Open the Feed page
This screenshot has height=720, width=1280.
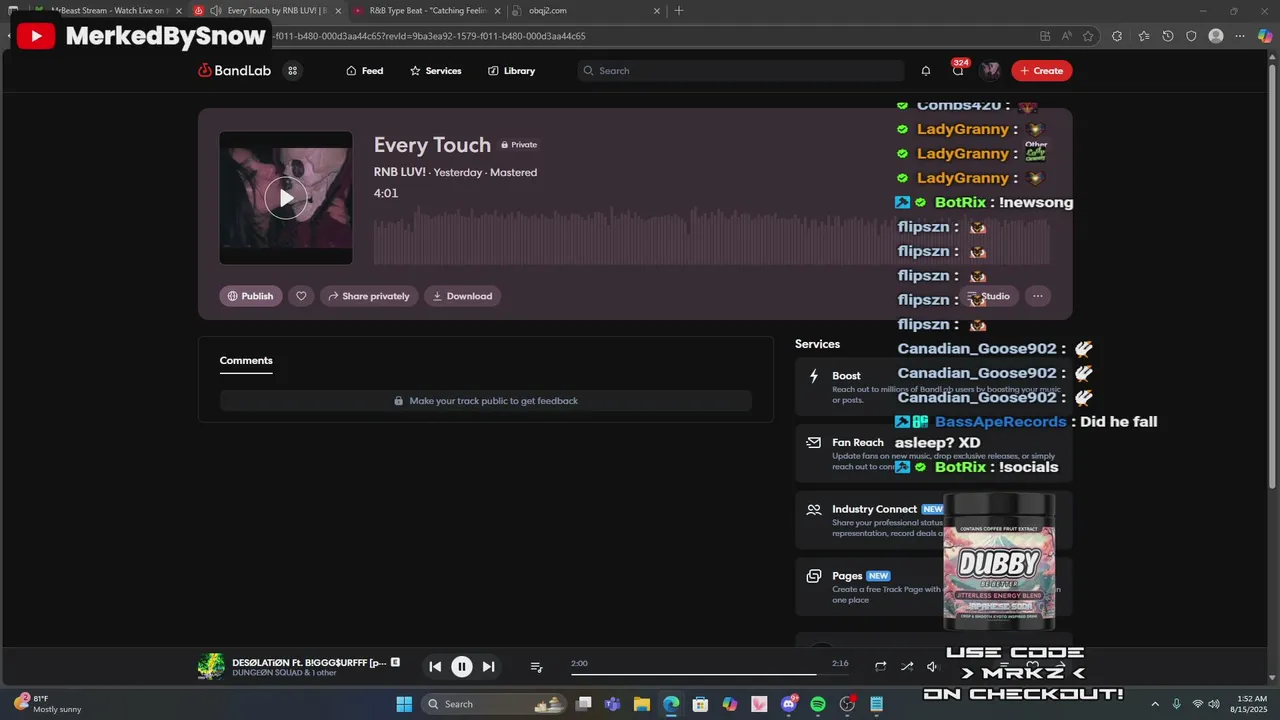[364, 71]
